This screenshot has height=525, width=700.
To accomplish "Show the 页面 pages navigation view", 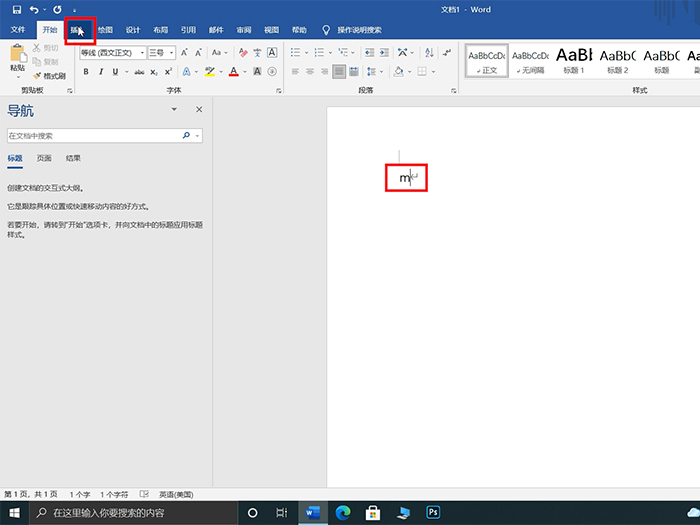I will [x=44, y=158].
